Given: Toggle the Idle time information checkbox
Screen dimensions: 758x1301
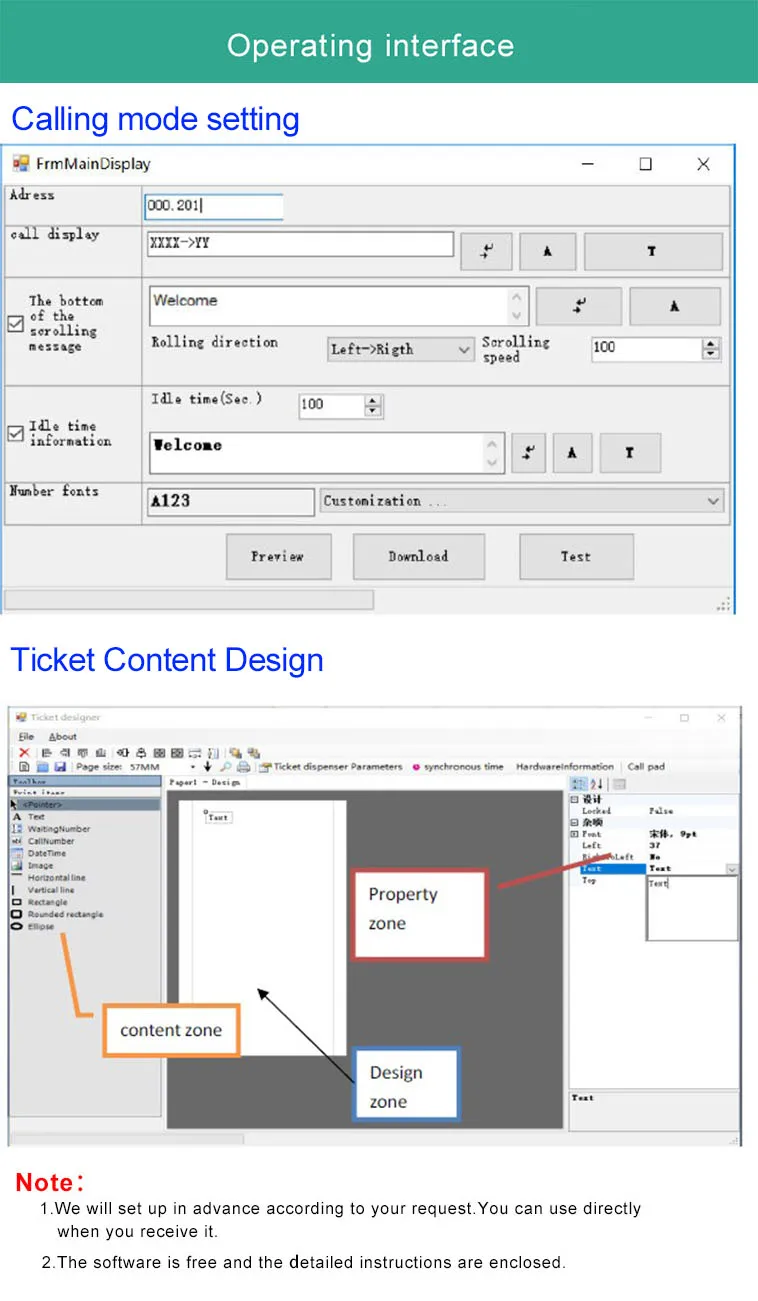Looking at the screenshot, I should click(15, 433).
